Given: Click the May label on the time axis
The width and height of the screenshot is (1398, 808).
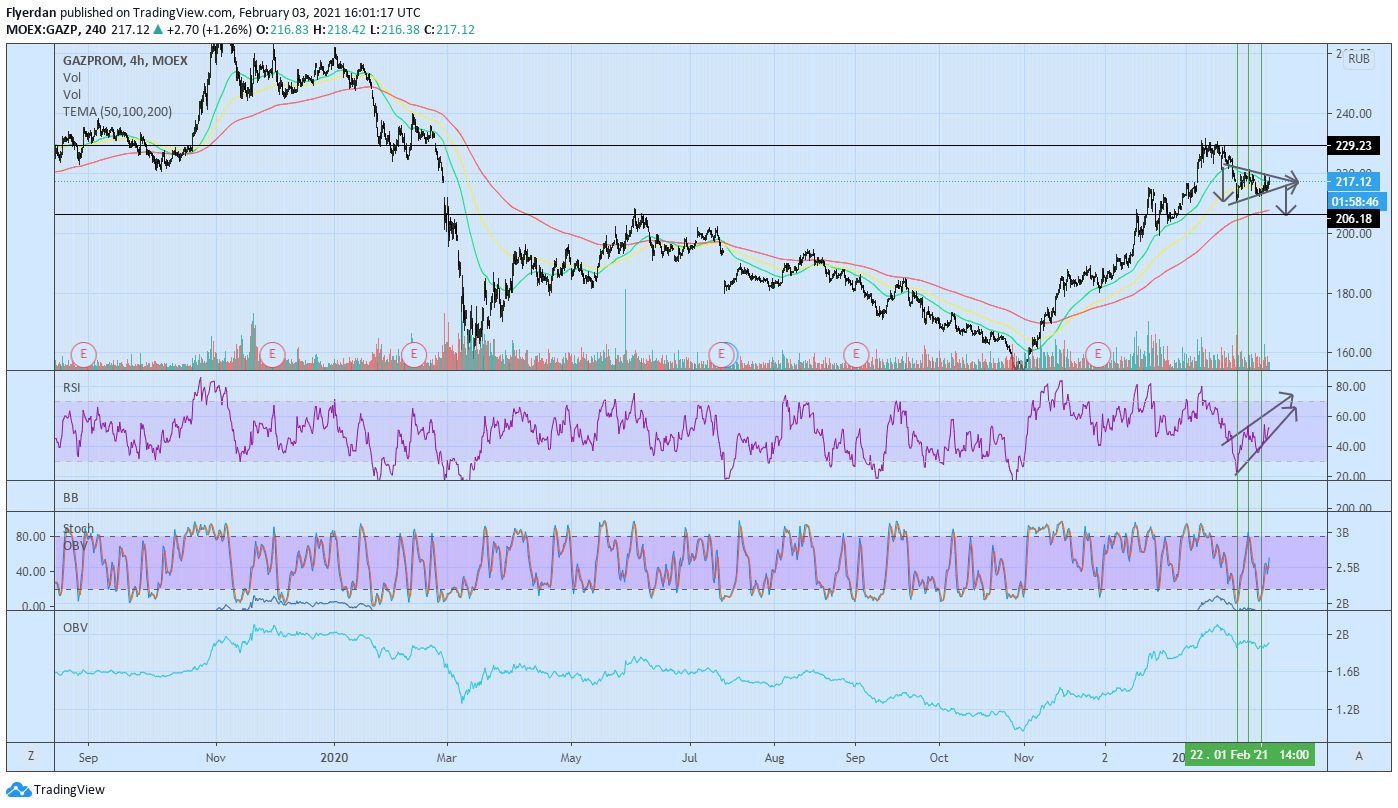Looking at the screenshot, I should coord(571,756).
